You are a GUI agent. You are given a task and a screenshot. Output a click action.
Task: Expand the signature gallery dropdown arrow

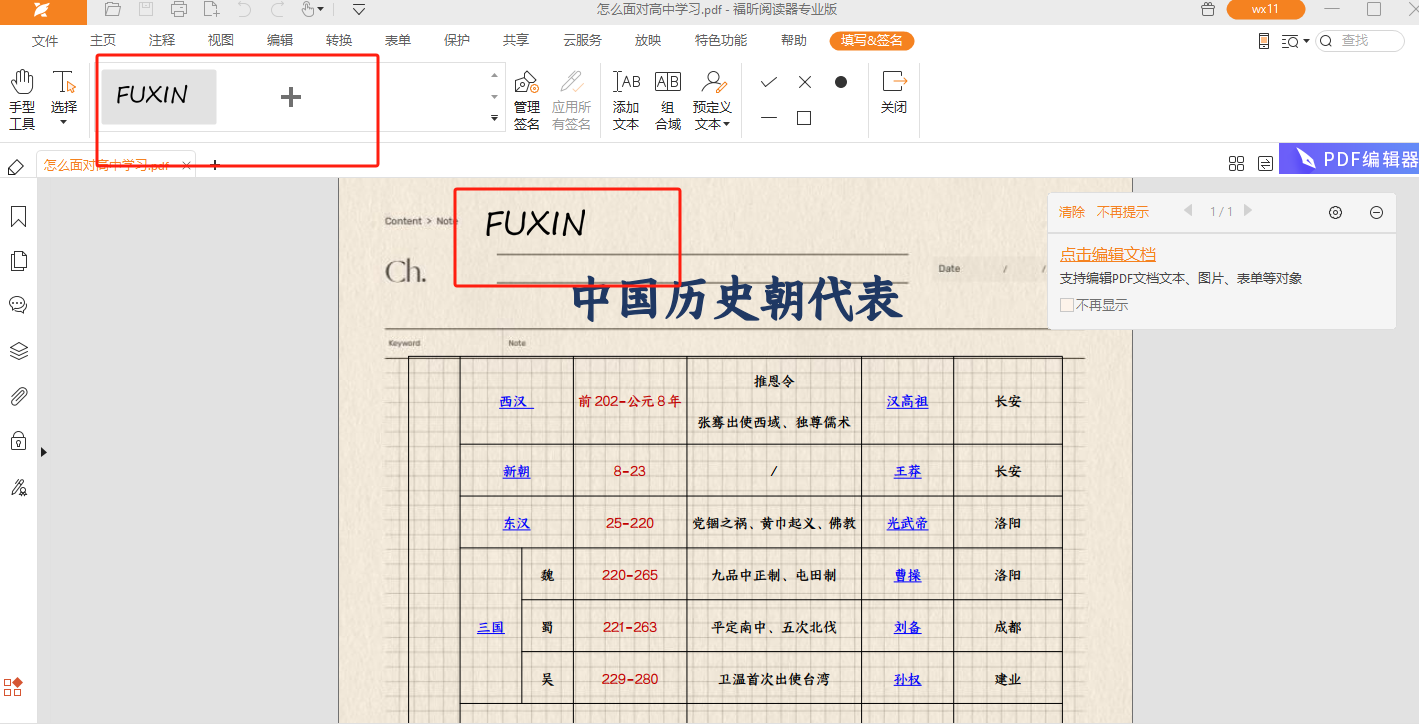[x=494, y=118]
